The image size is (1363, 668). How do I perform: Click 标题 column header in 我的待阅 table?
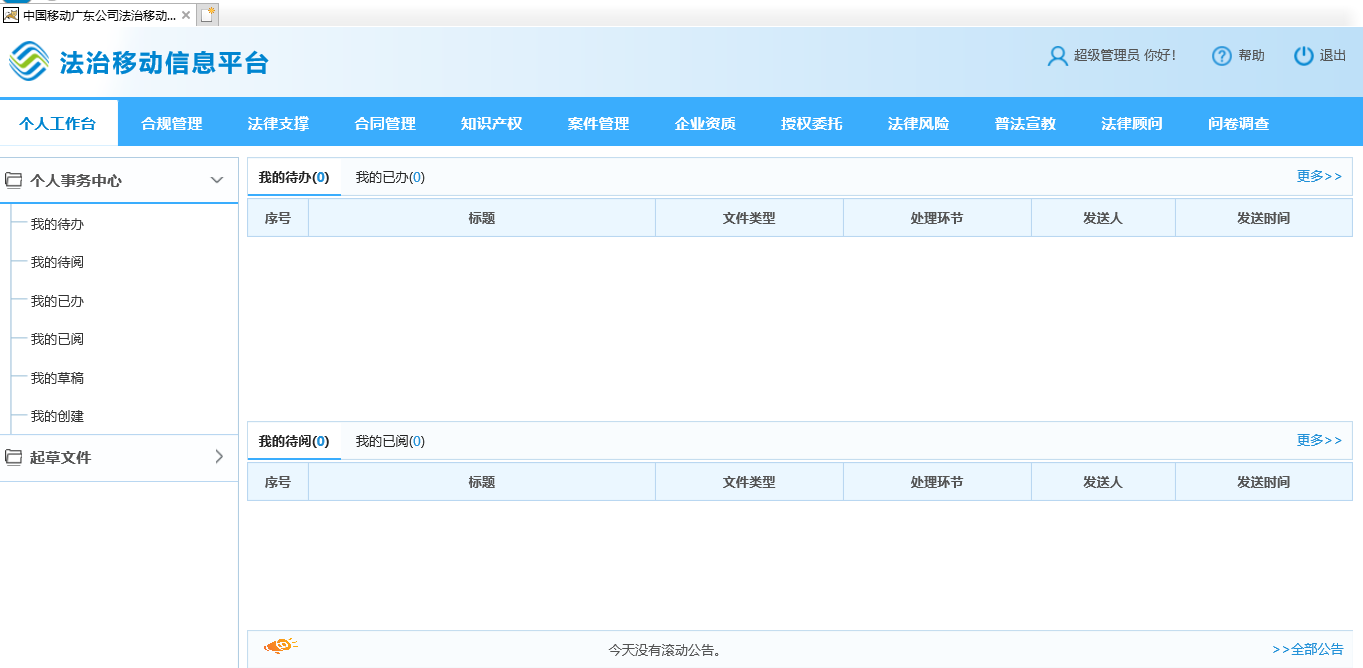482,482
